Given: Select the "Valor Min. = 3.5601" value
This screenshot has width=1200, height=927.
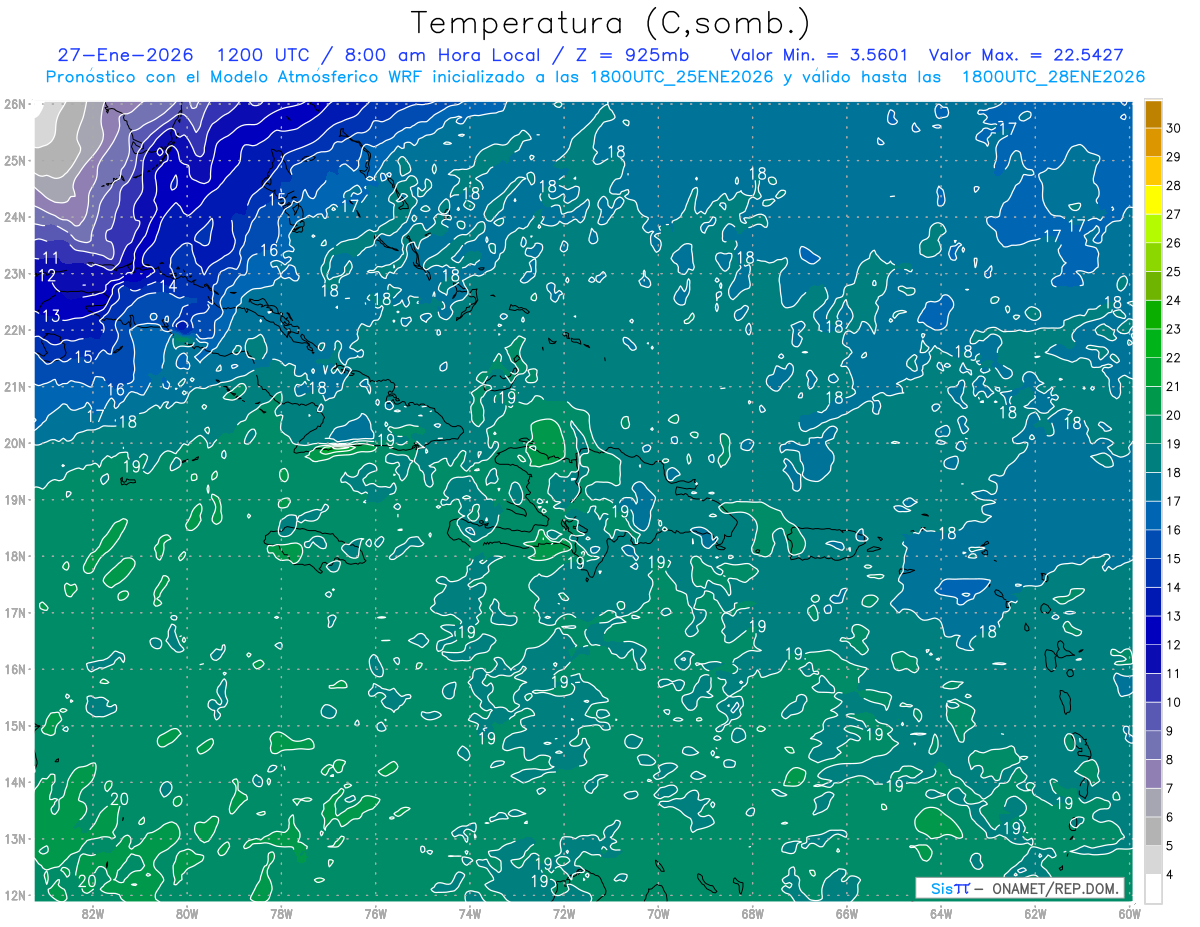Looking at the screenshot, I should (819, 55).
